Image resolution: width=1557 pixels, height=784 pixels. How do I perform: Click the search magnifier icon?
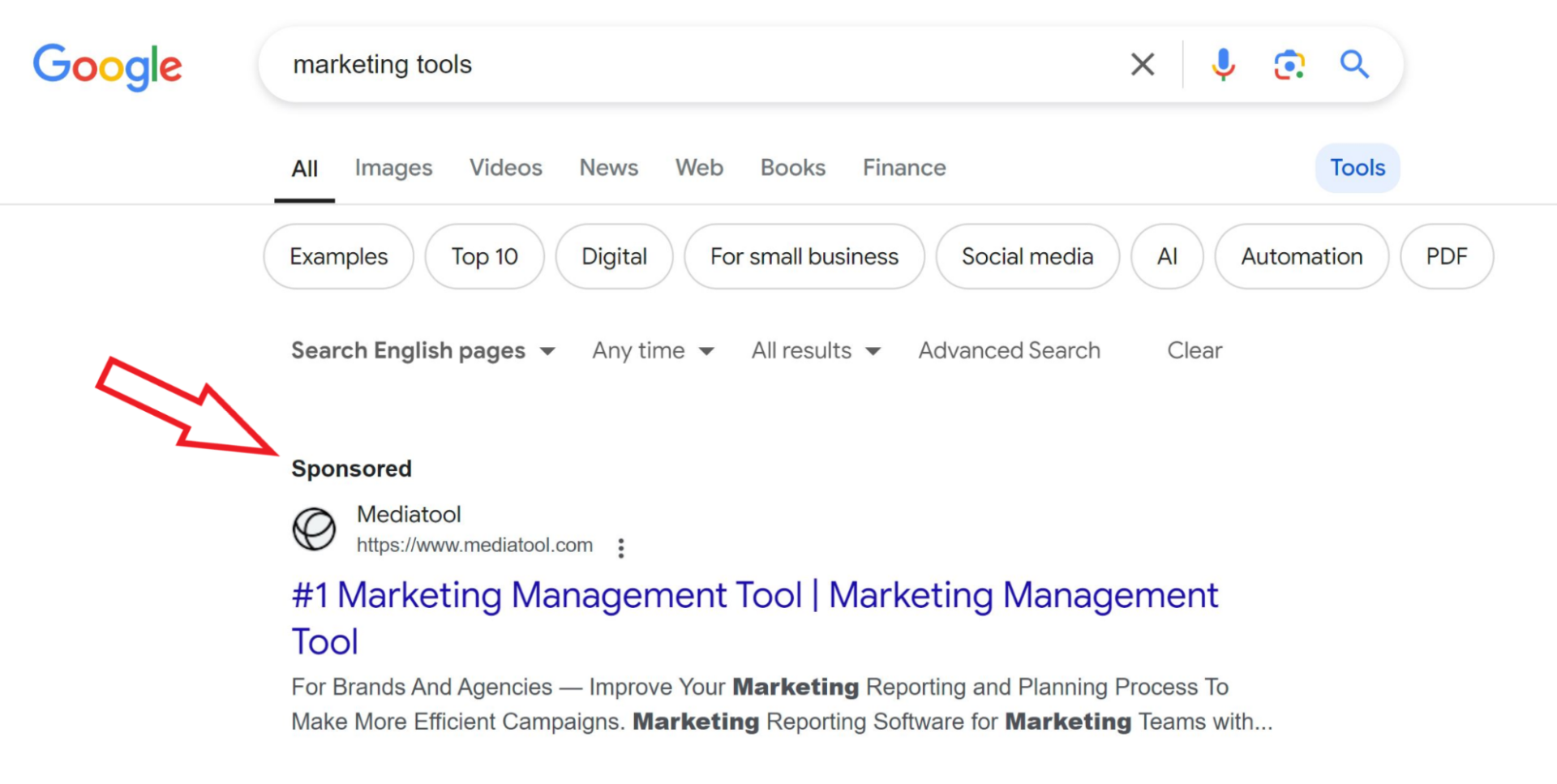coord(1354,64)
